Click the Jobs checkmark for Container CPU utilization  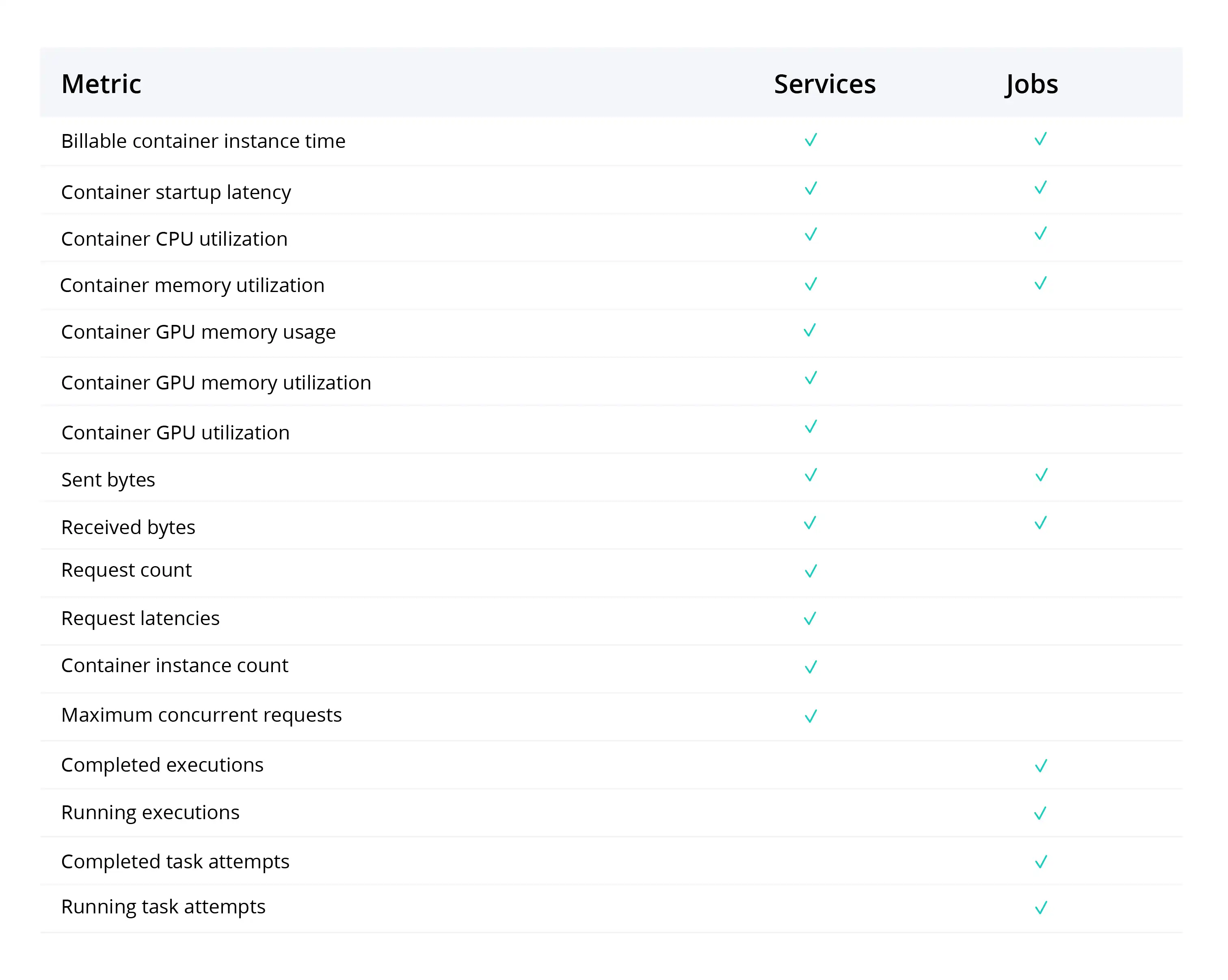1041,234
